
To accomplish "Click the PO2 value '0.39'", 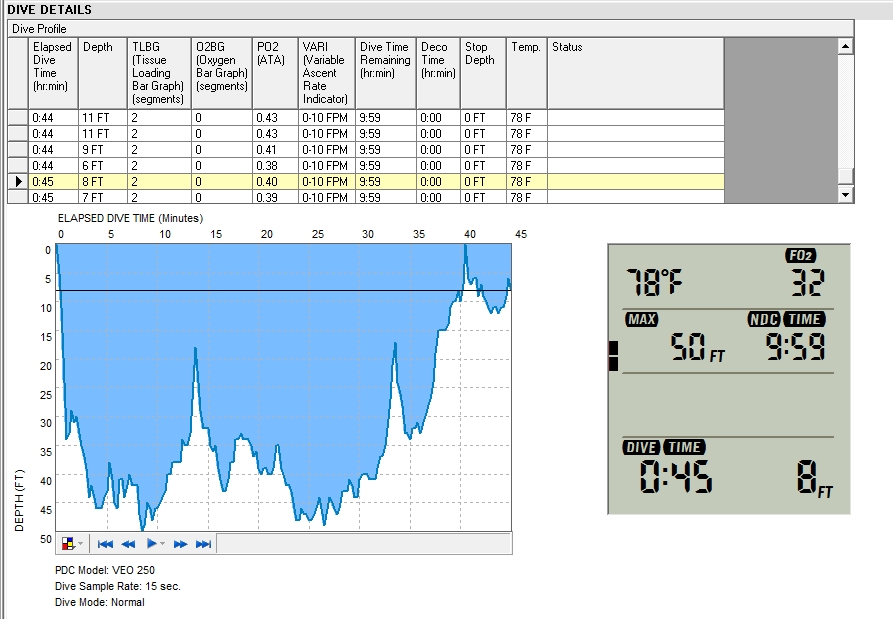I will click(275, 197).
